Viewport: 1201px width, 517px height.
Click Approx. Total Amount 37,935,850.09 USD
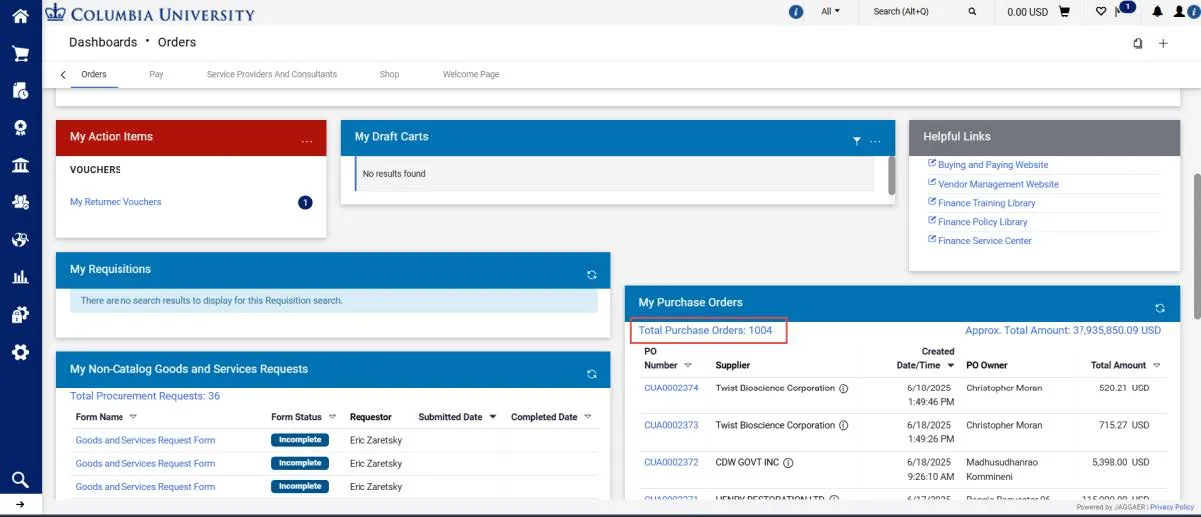click(x=1063, y=330)
